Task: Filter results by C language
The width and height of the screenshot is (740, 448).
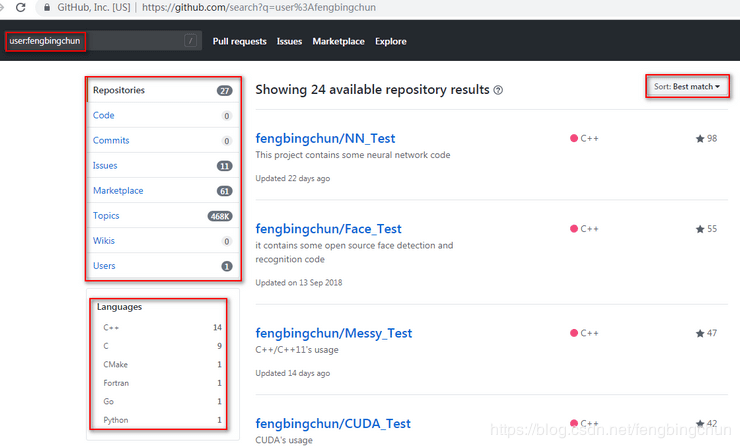Action: tap(162, 346)
